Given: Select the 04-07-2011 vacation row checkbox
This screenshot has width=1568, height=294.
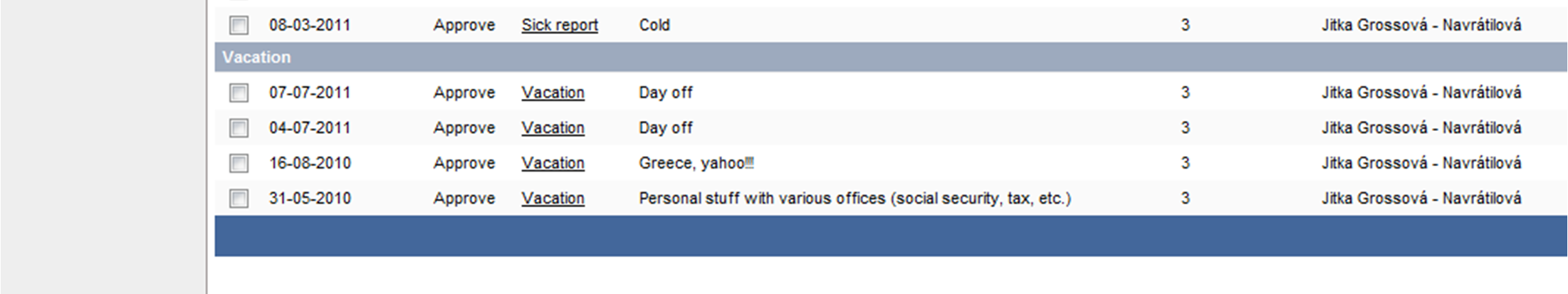Looking at the screenshot, I should (239, 128).
